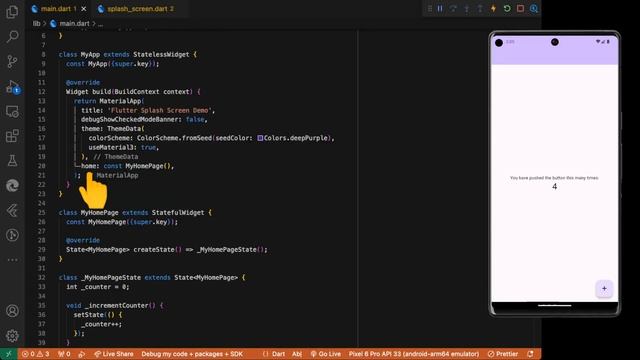Open the Accounts menu
The image size is (640, 360).
[x=12, y=311]
